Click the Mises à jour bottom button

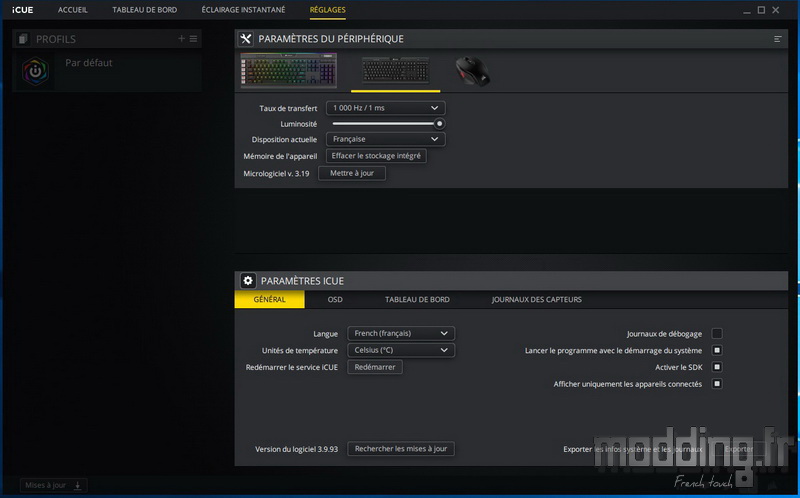(54, 486)
